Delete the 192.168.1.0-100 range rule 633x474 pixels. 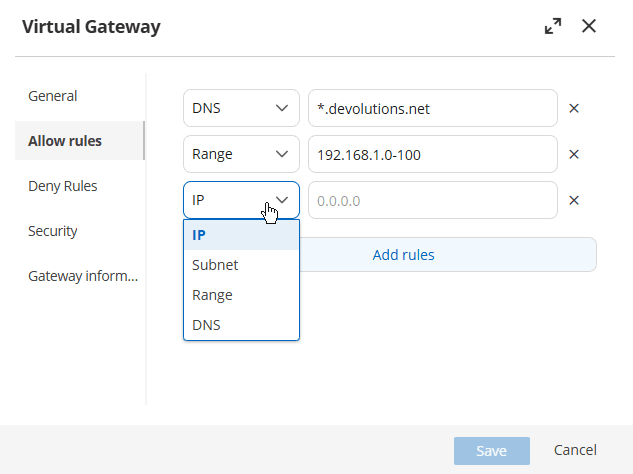pyautogui.click(x=574, y=154)
